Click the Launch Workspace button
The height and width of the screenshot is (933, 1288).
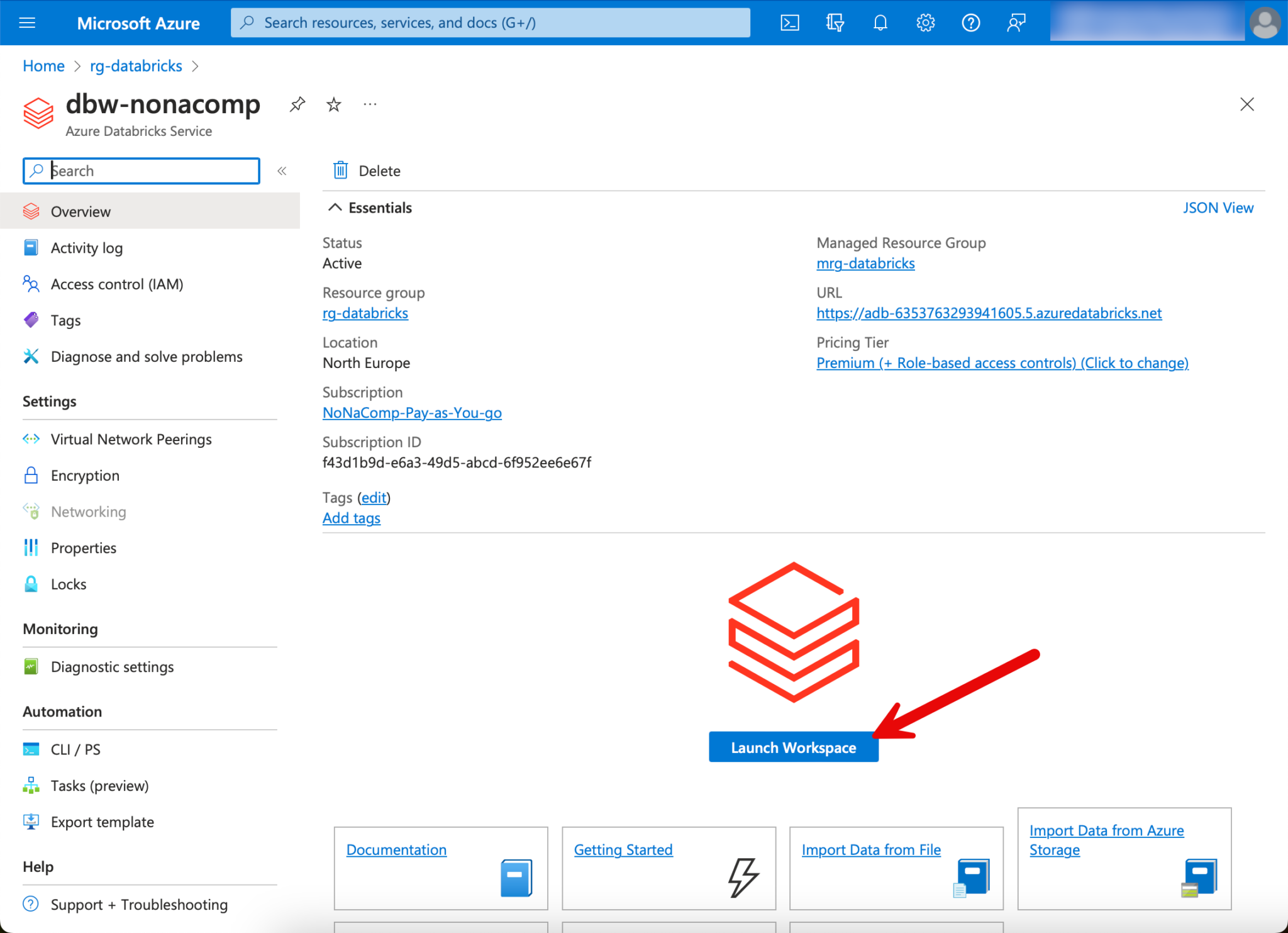793,747
